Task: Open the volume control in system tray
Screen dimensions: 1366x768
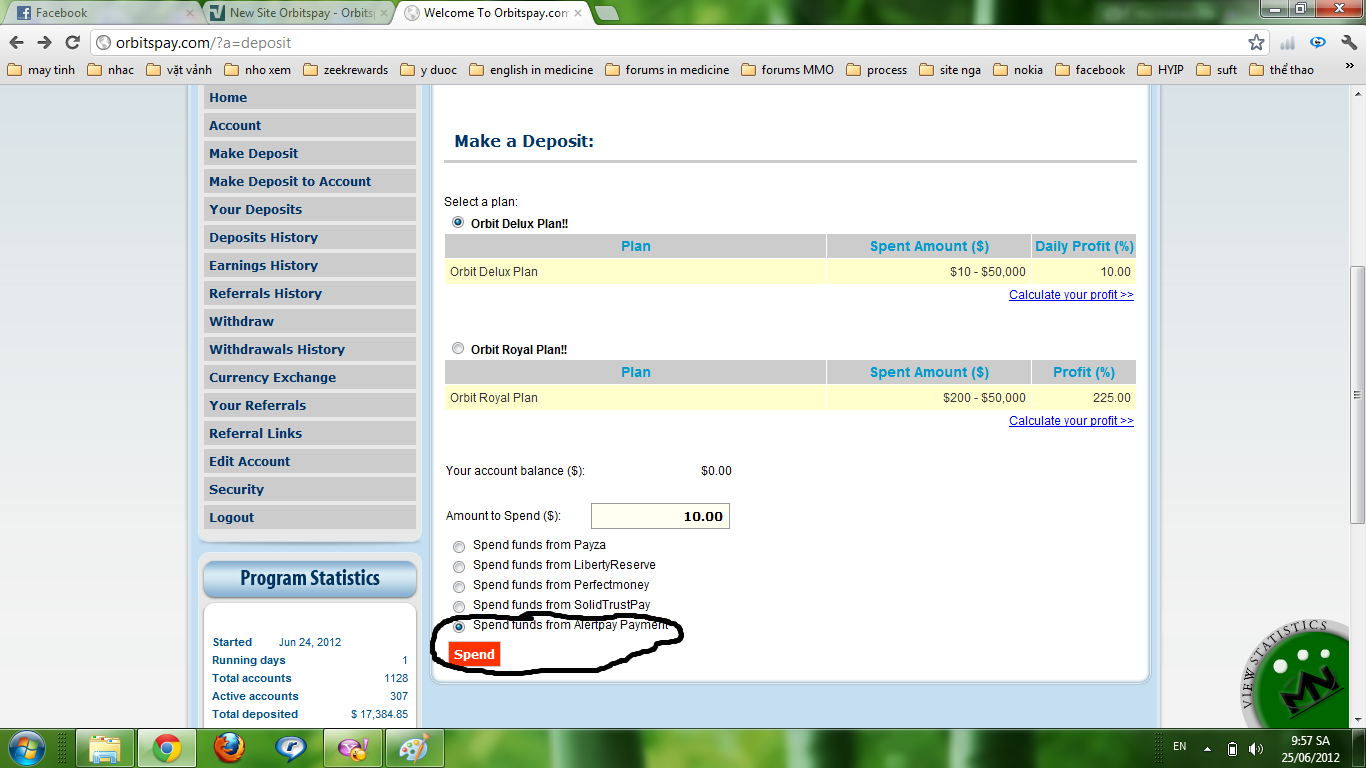Action: [1256, 748]
